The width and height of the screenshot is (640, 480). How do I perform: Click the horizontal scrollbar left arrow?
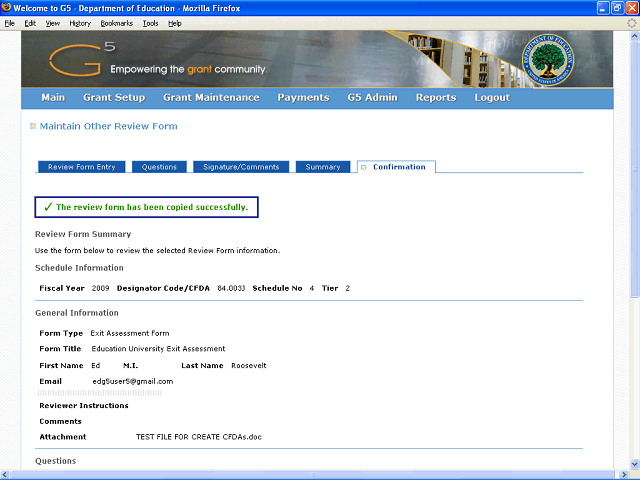pyautogui.click(x=5, y=475)
